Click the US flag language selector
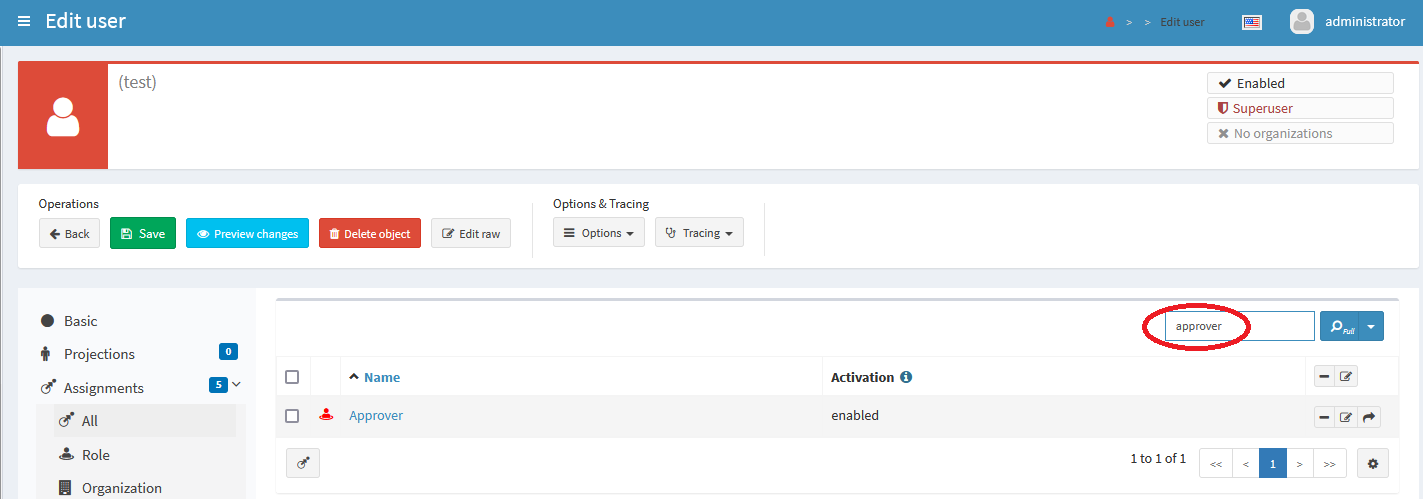1423x499 pixels. tap(1251, 22)
